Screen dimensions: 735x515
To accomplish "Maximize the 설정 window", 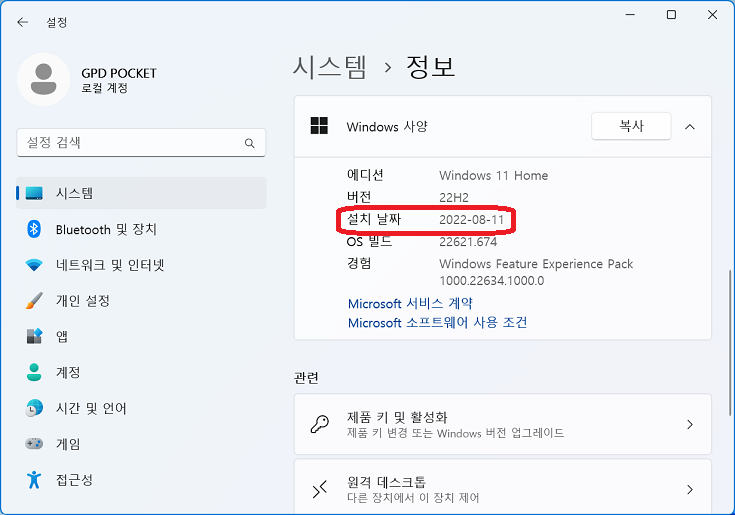I will pos(671,15).
